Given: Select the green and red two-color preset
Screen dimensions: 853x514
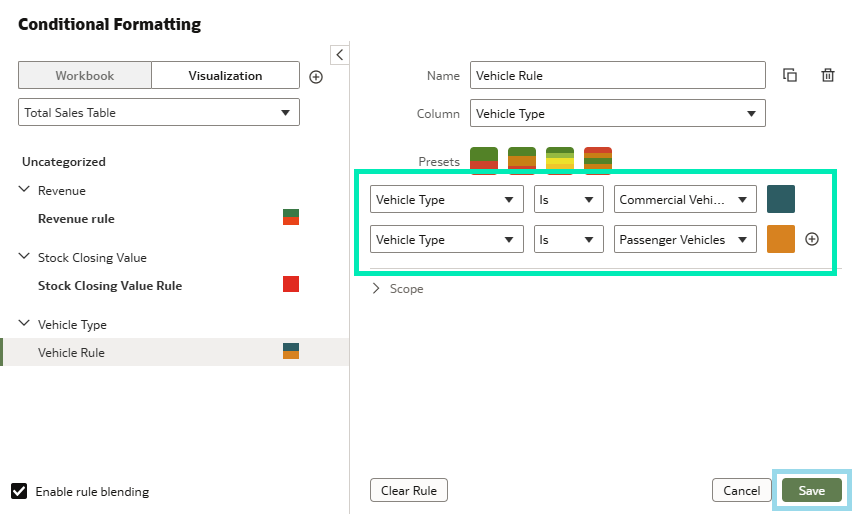Looking at the screenshot, I should 484,160.
